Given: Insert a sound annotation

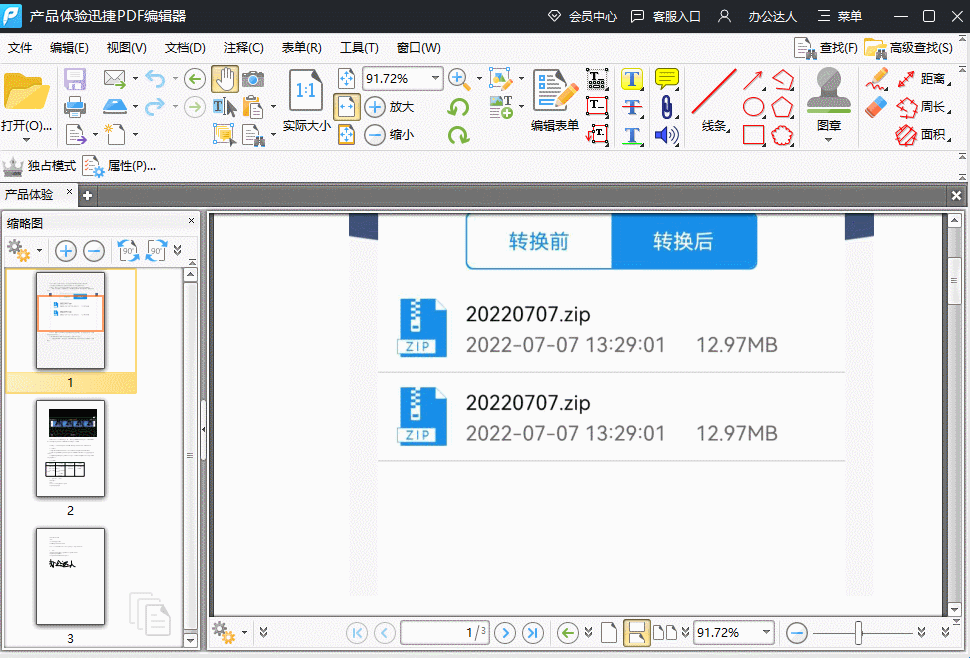Looking at the screenshot, I should (x=666, y=135).
